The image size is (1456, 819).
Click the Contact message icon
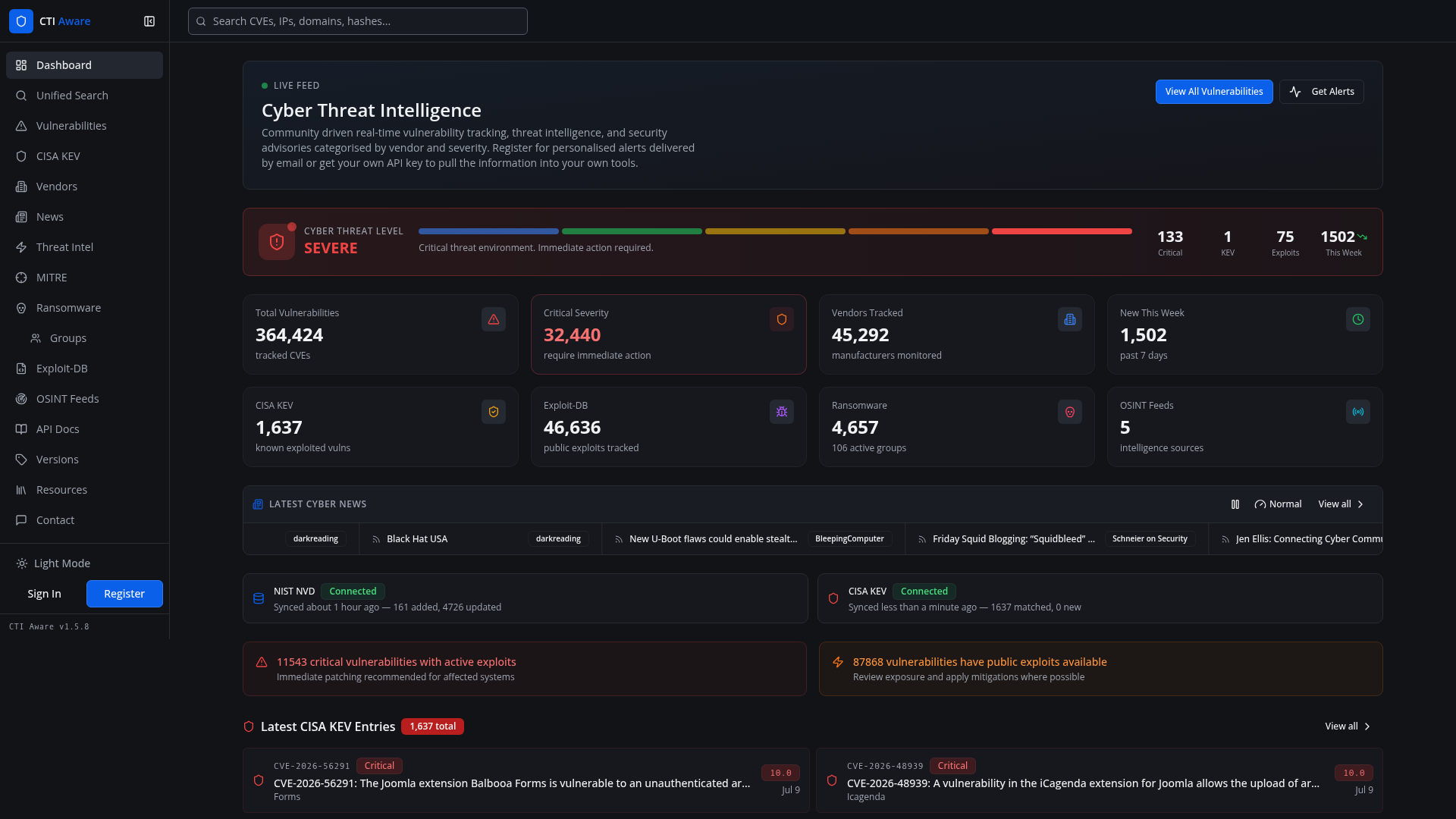pyautogui.click(x=21, y=520)
